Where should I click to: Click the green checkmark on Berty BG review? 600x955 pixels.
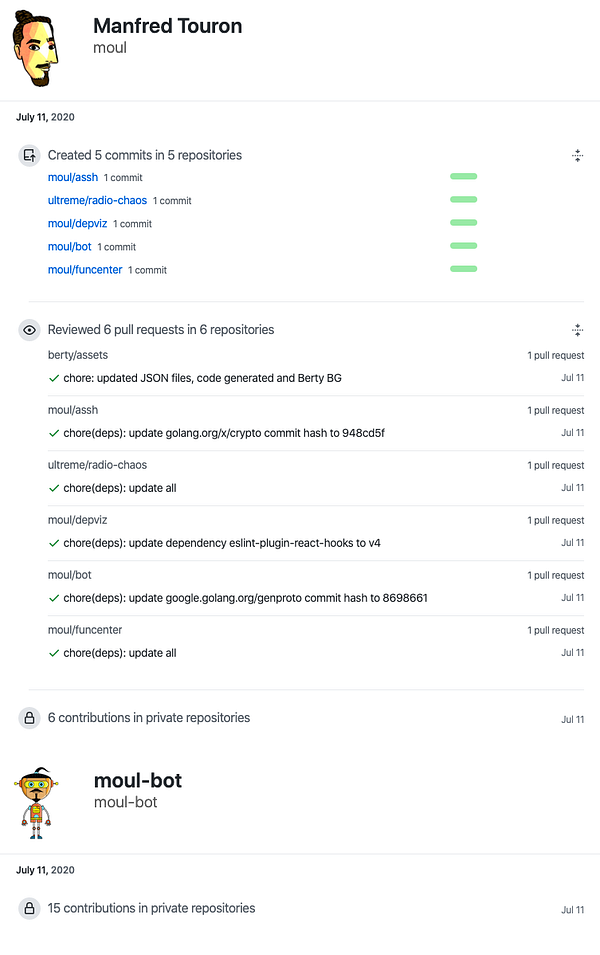click(54, 378)
